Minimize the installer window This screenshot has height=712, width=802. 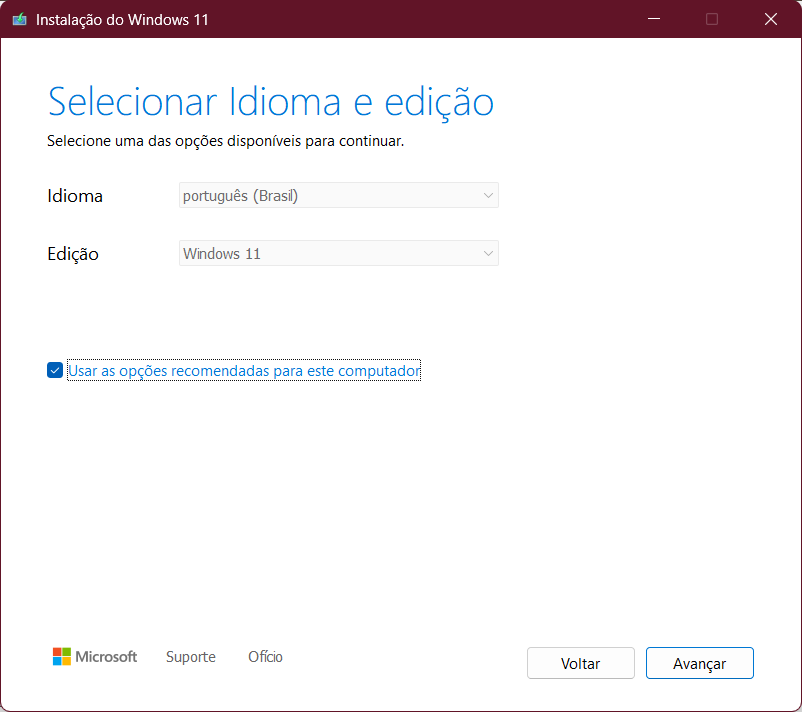[x=653, y=18]
